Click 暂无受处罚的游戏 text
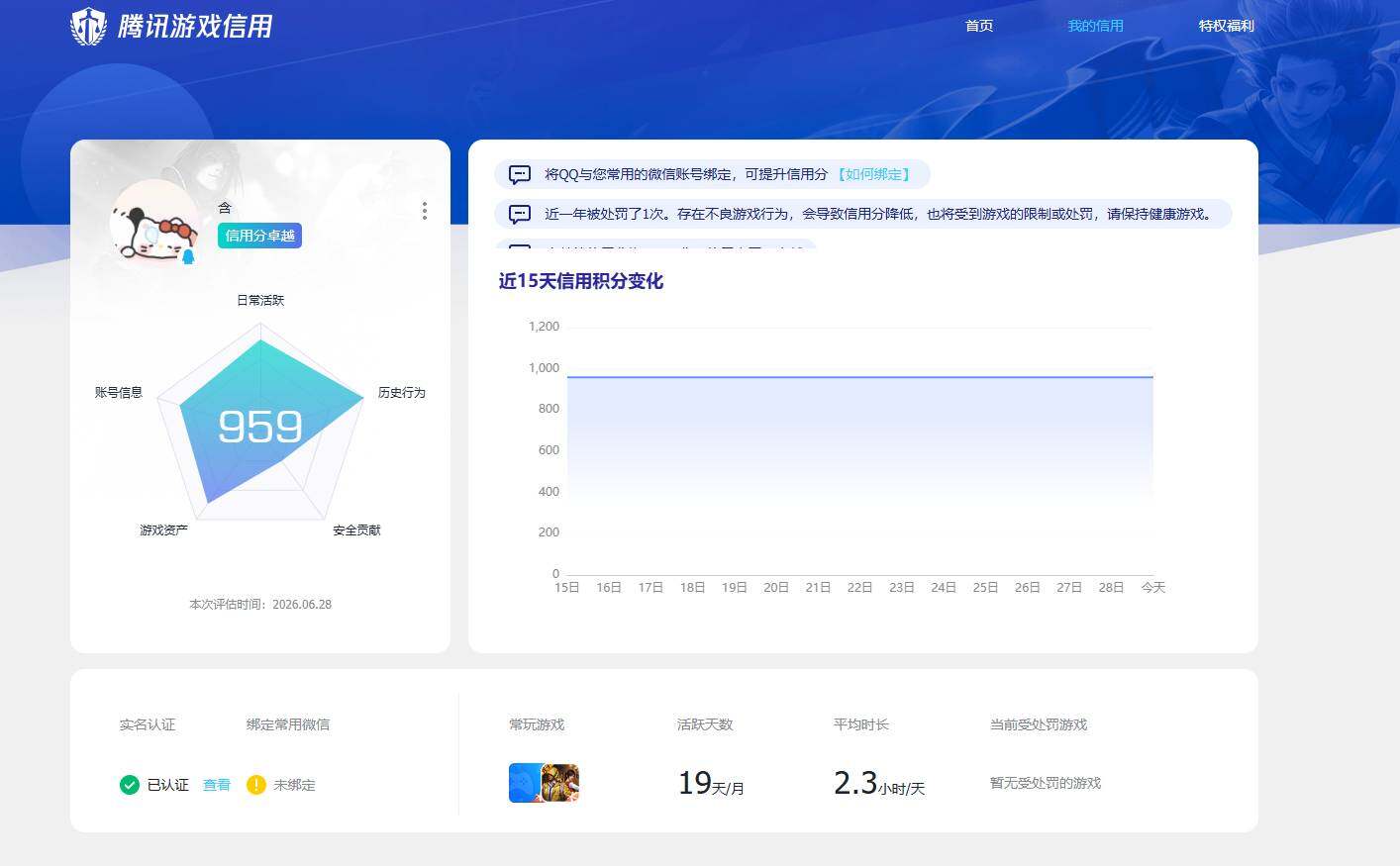 click(x=1046, y=783)
